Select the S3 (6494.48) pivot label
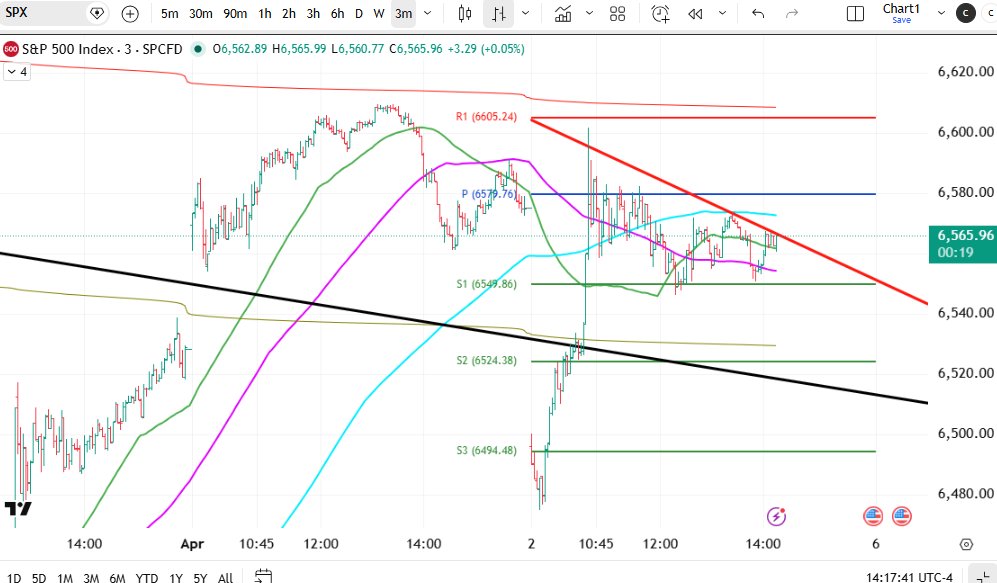 486,450
